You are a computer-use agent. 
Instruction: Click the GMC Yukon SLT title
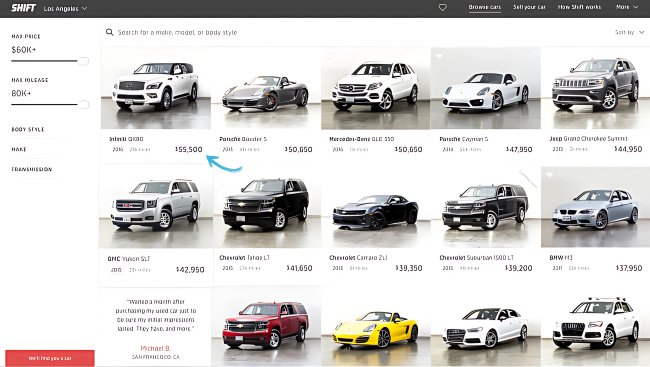[x=129, y=259]
